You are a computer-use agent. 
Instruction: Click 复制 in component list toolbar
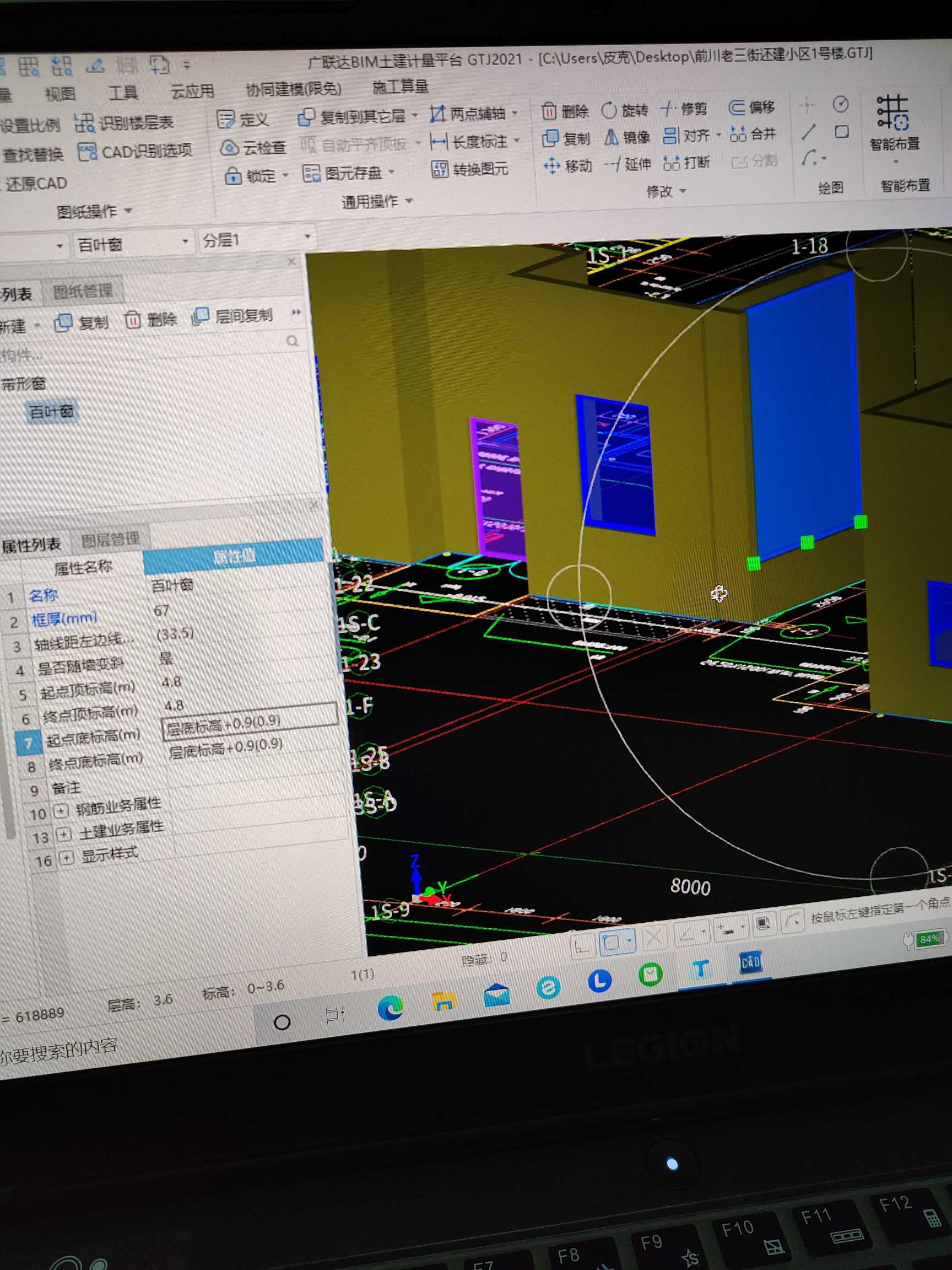point(82,322)
